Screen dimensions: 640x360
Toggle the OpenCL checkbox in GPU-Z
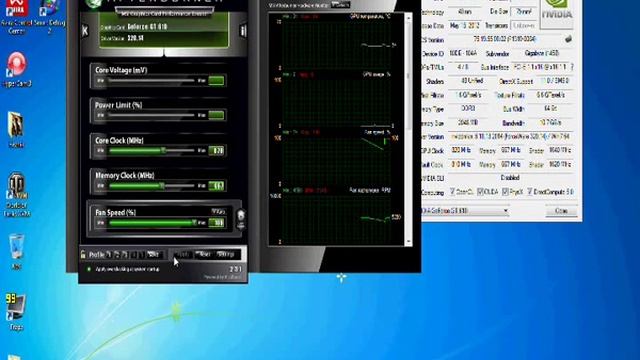pos(452,191)
